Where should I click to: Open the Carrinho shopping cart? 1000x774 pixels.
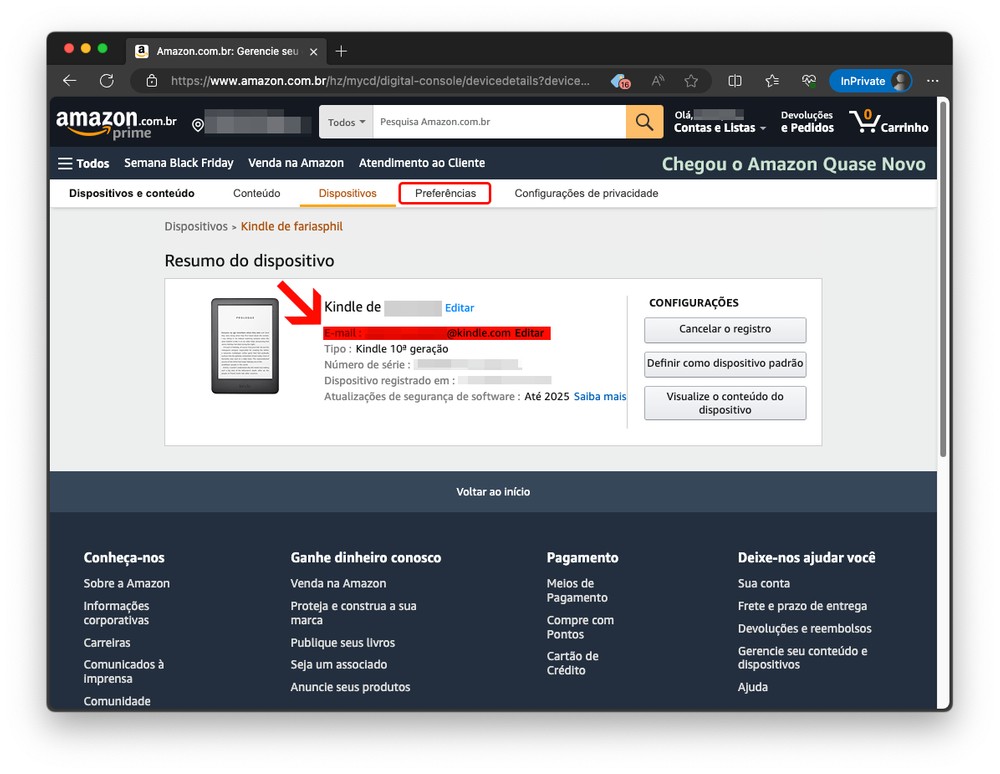coord(888,122)
